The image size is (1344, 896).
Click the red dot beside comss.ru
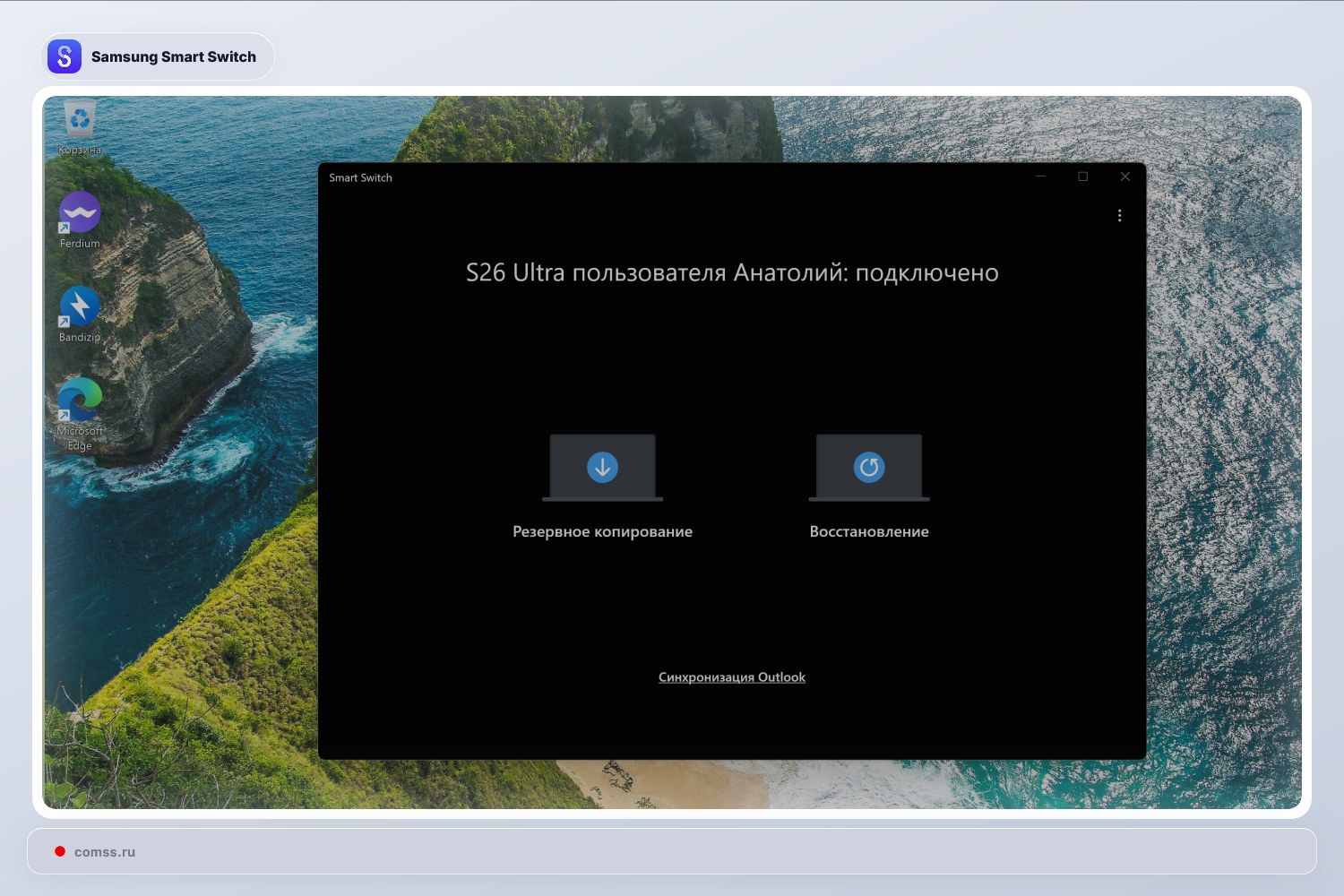[60, 851]
